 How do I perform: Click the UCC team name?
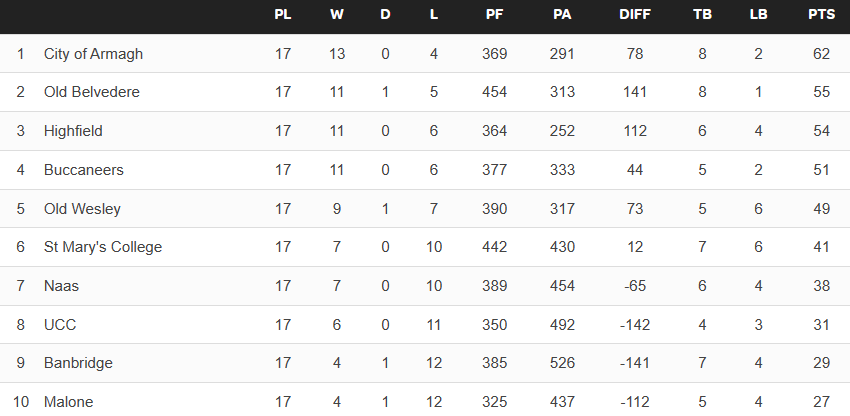click(60, 325)
